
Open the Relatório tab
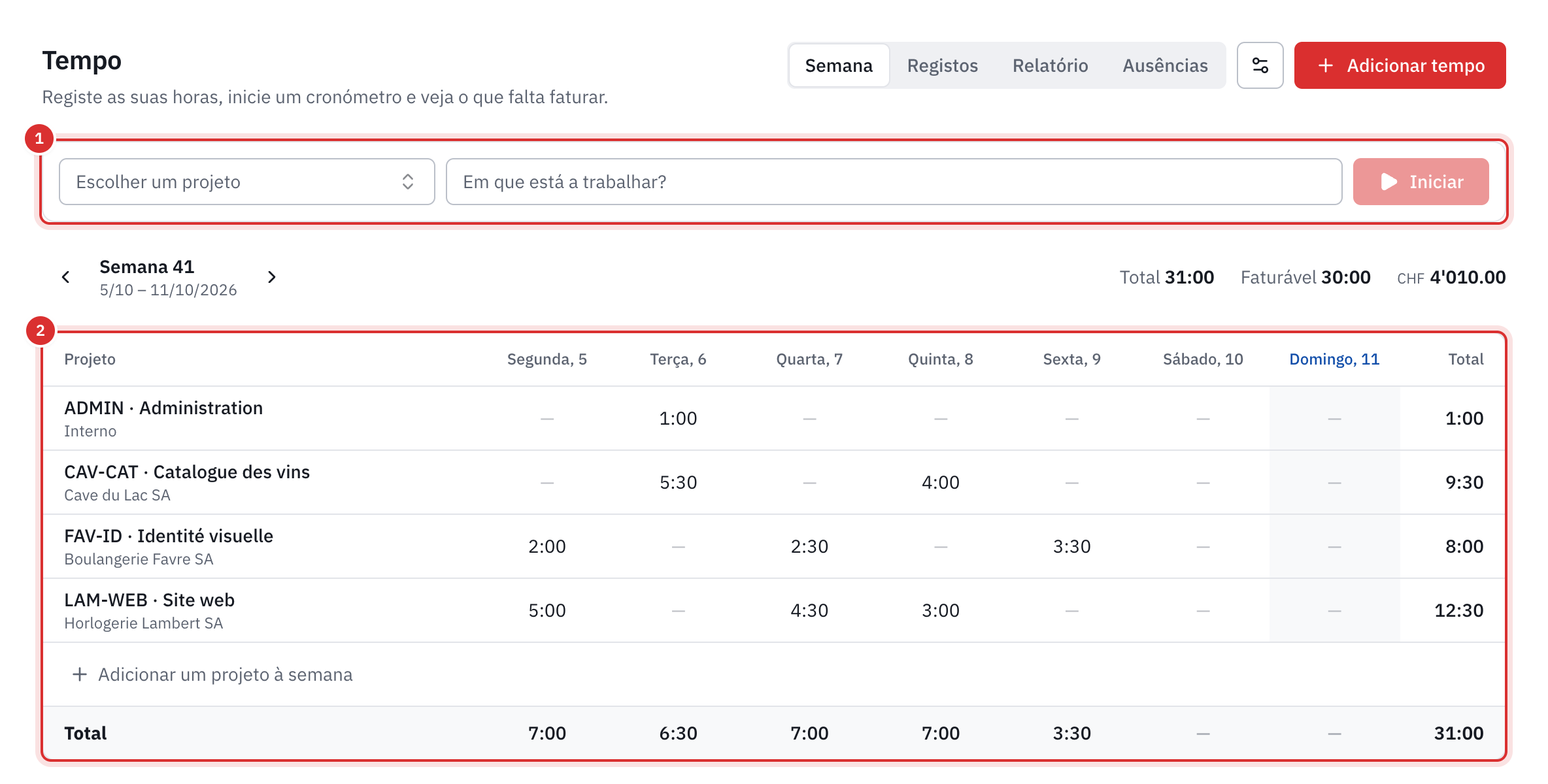pos(1050,65)
